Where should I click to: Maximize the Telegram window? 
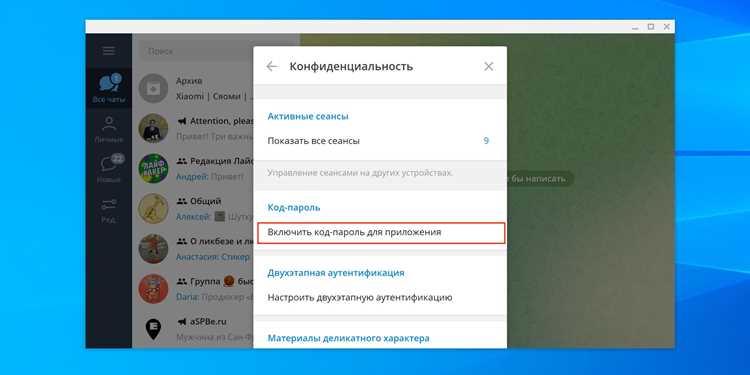click(x=651, y=27)
